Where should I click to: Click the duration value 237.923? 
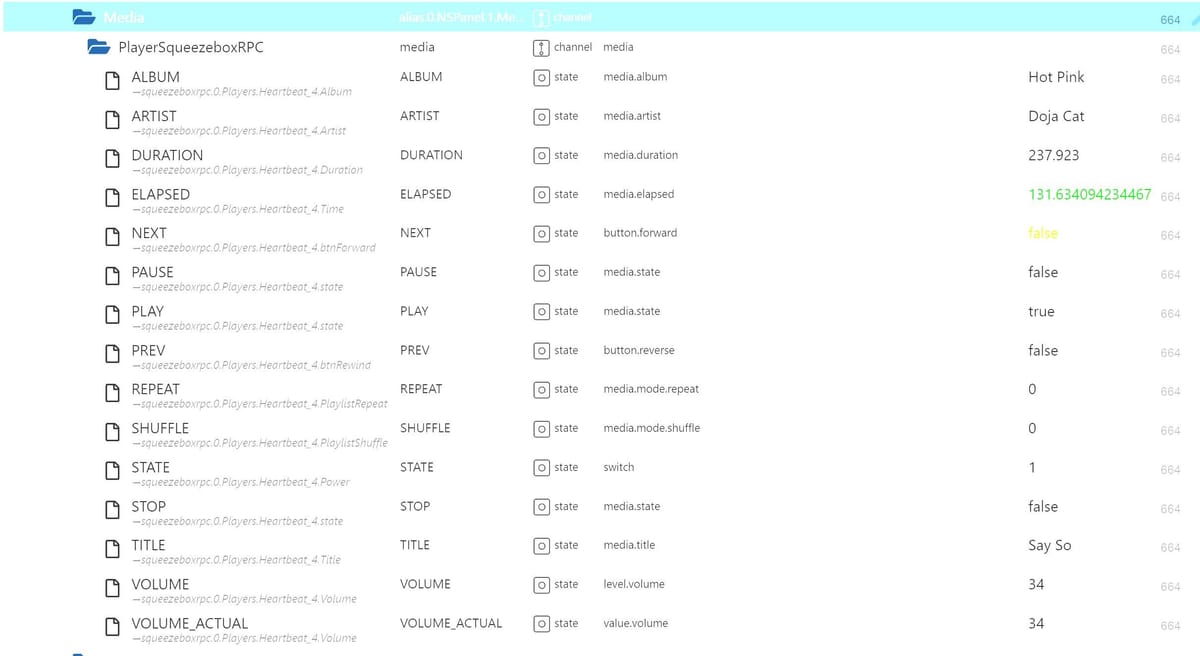[1054, 155]
